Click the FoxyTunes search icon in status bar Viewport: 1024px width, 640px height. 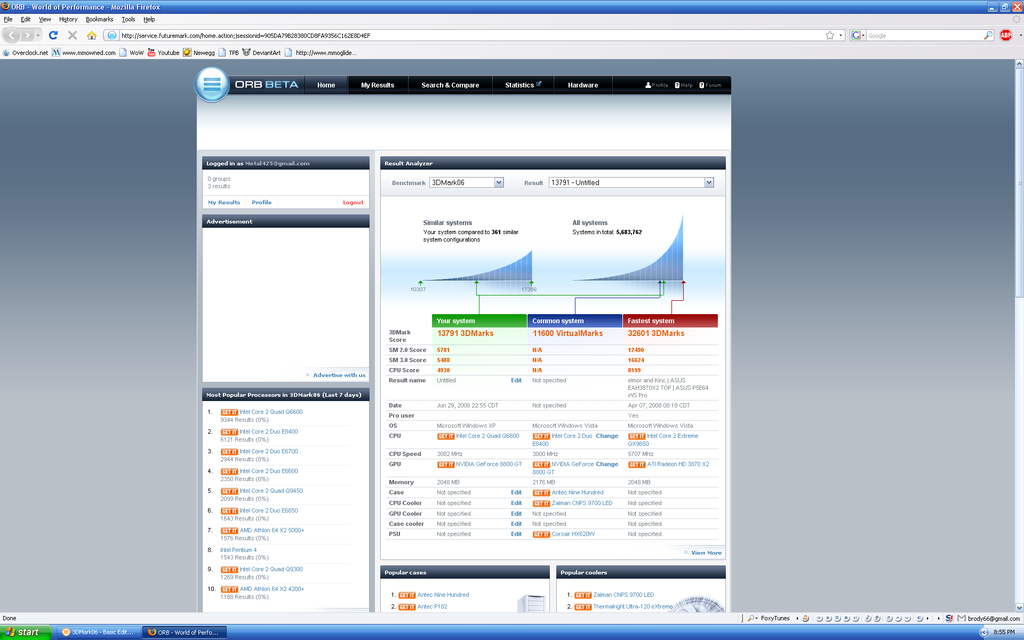(x=752, y=618)
